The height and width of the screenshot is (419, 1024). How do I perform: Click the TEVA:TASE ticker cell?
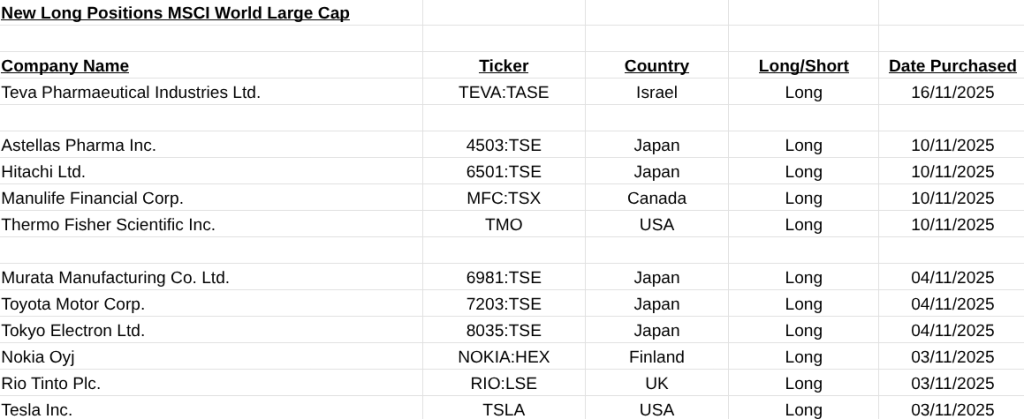[x=503, y=92]
